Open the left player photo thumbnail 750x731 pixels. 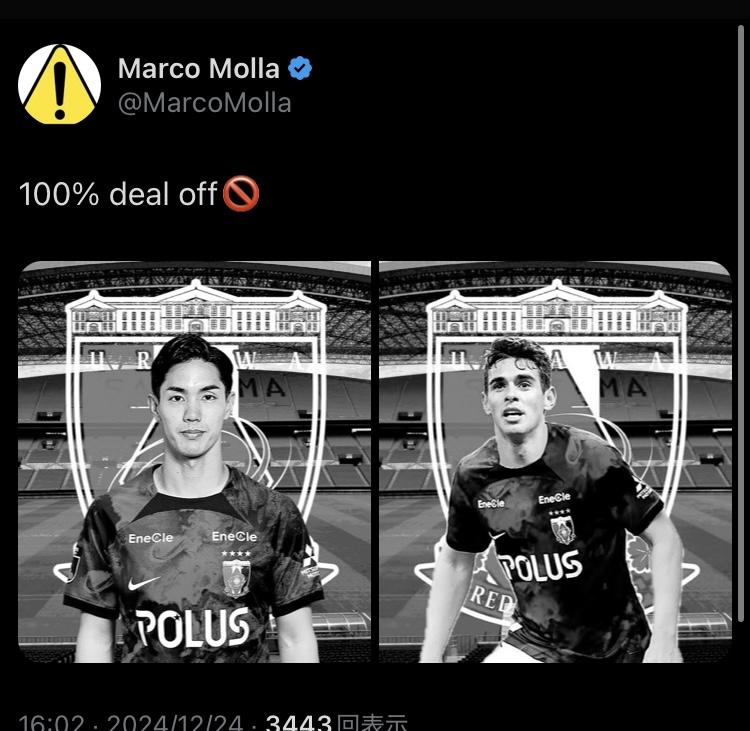(x=194, y=462)
